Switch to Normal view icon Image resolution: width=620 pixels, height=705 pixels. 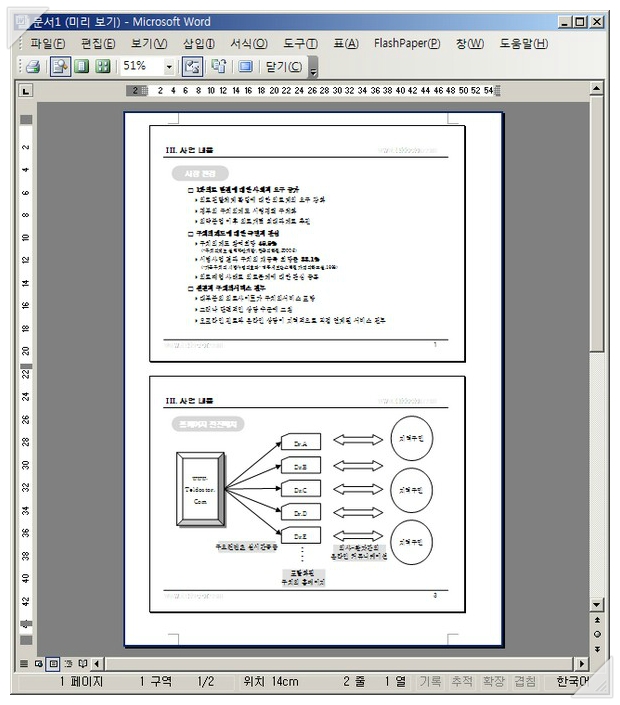point(24,663)
